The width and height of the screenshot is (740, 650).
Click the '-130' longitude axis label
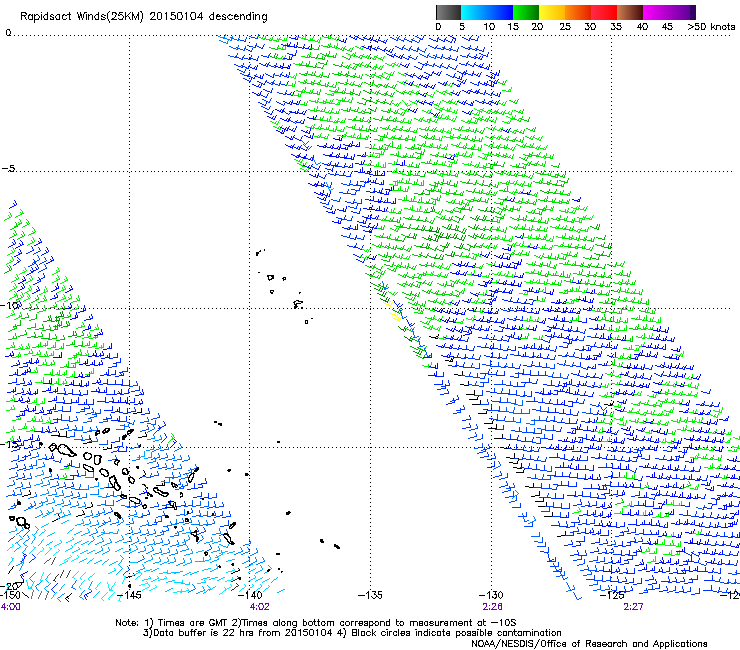(x=491, y=595)
